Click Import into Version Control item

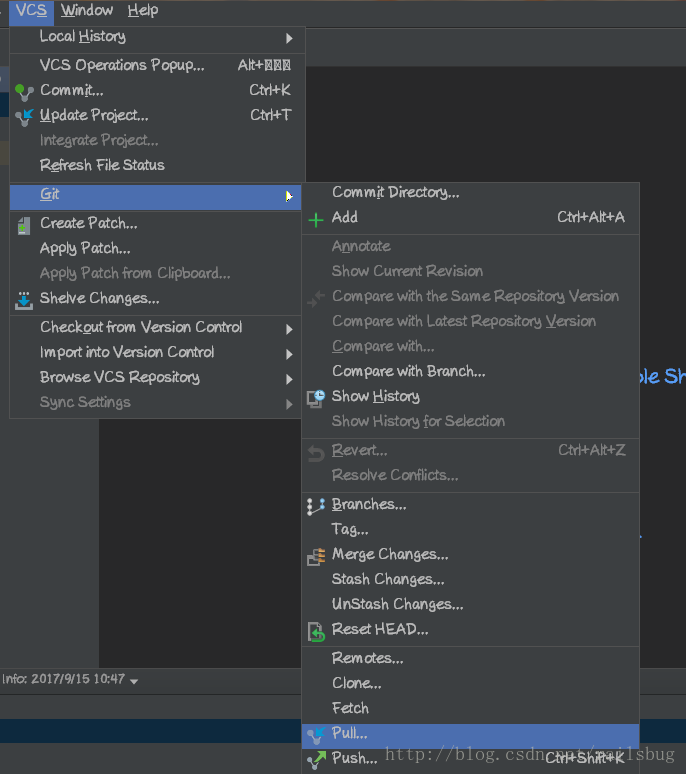click(x=155, y=352)
